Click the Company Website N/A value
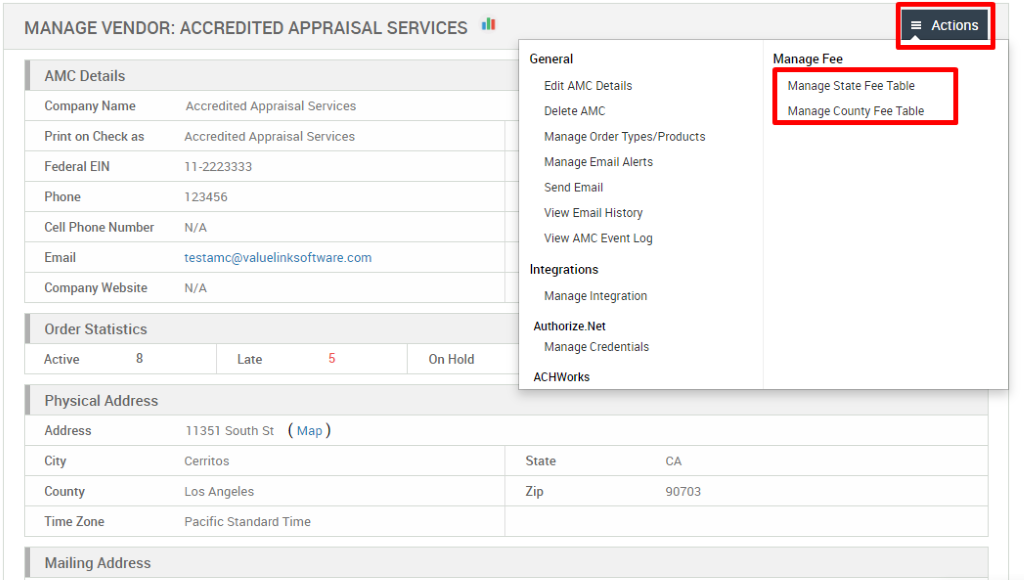The height and width of the screenshot is (580, 1024). pyautogui.click(x=195, y=288)
